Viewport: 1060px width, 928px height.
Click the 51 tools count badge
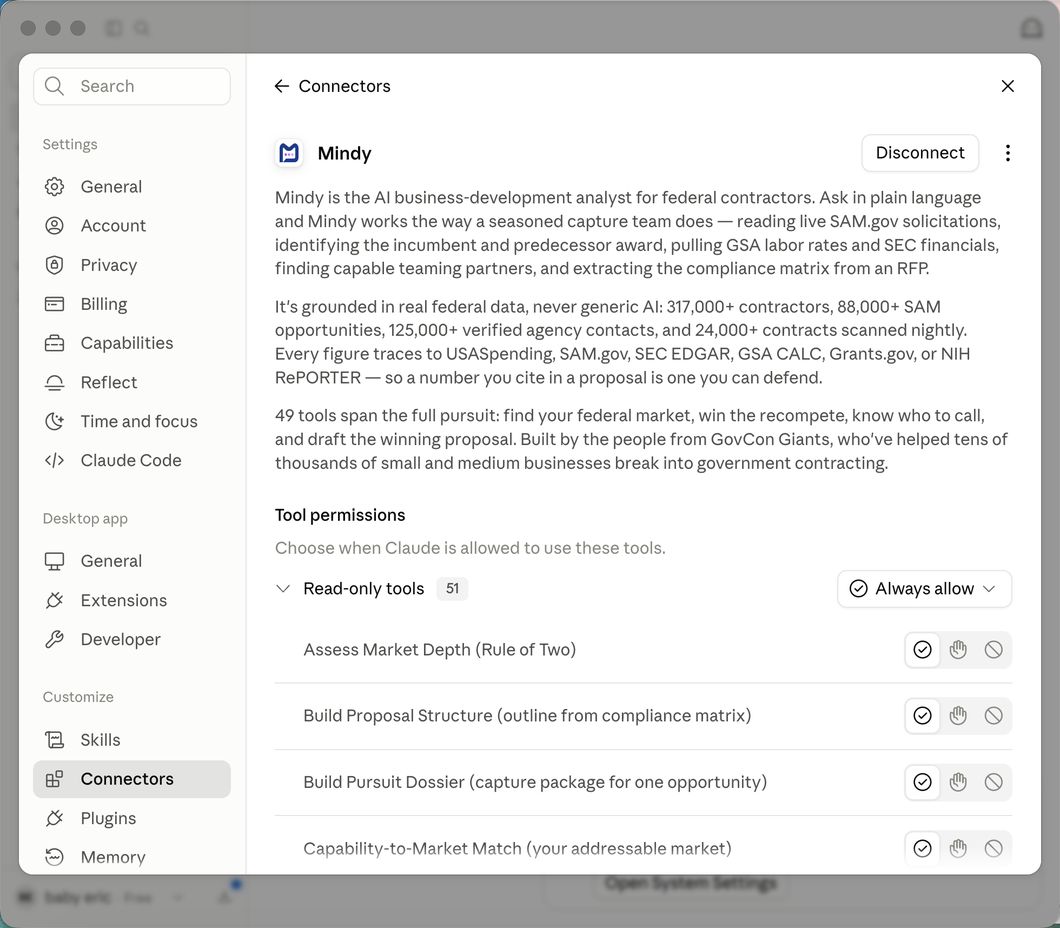(x=452, y=589)
